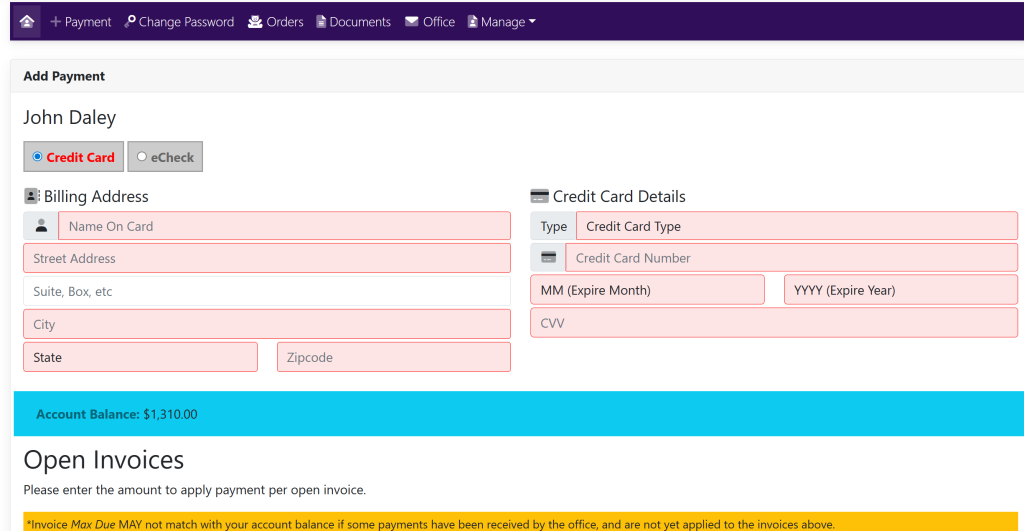Click the plus icon beside Payment
Viewport: 1024px width, 531px height.
click(x=56, y=22)
